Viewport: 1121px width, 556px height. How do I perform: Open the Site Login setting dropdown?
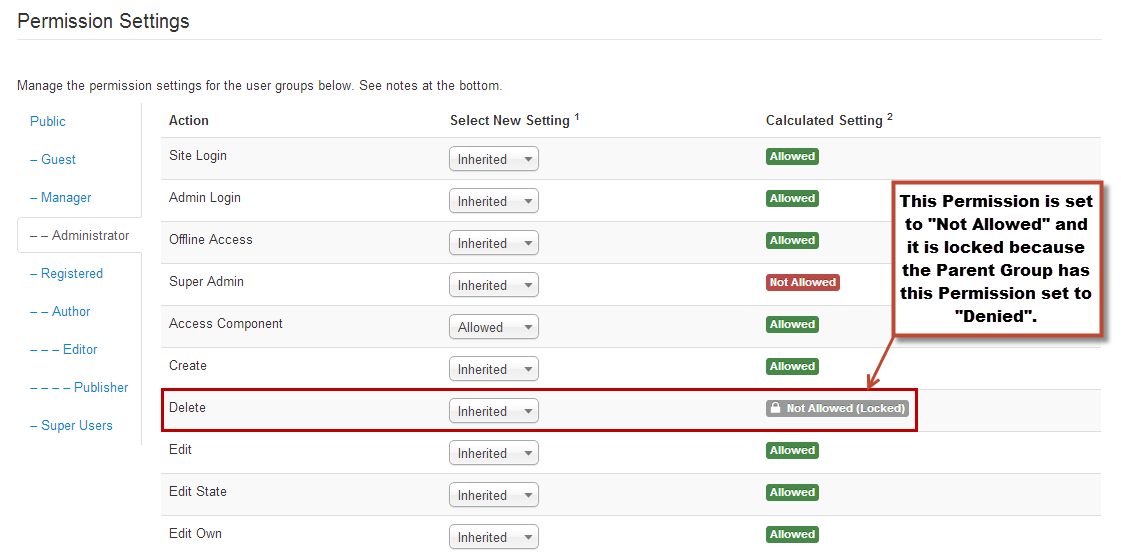click(493, 159)
